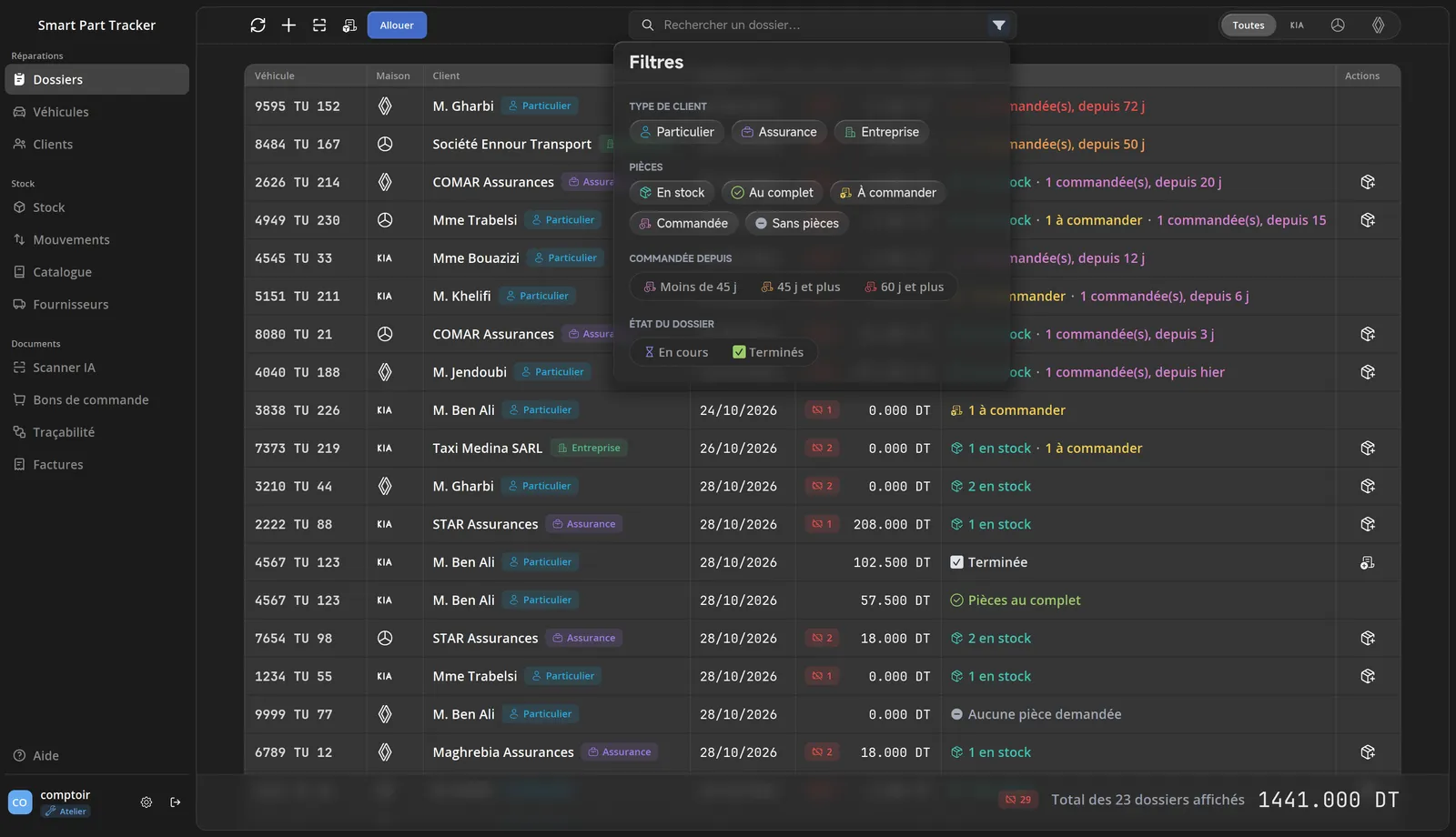Screen dimensions: 1456x837
Task: Log out using the exit arrow icon
Action: pyautogui.click(x=176, y=802)
